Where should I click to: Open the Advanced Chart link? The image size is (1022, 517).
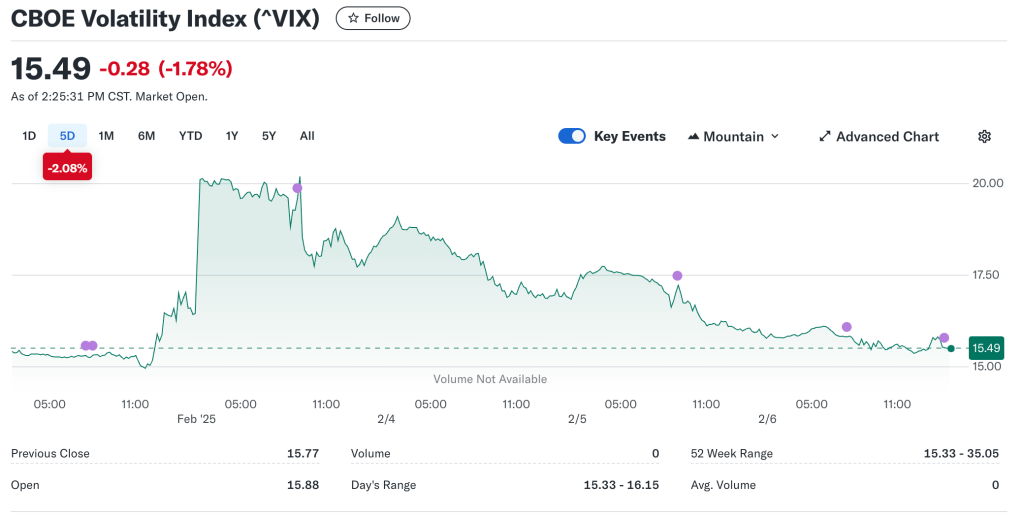(886, 136)
